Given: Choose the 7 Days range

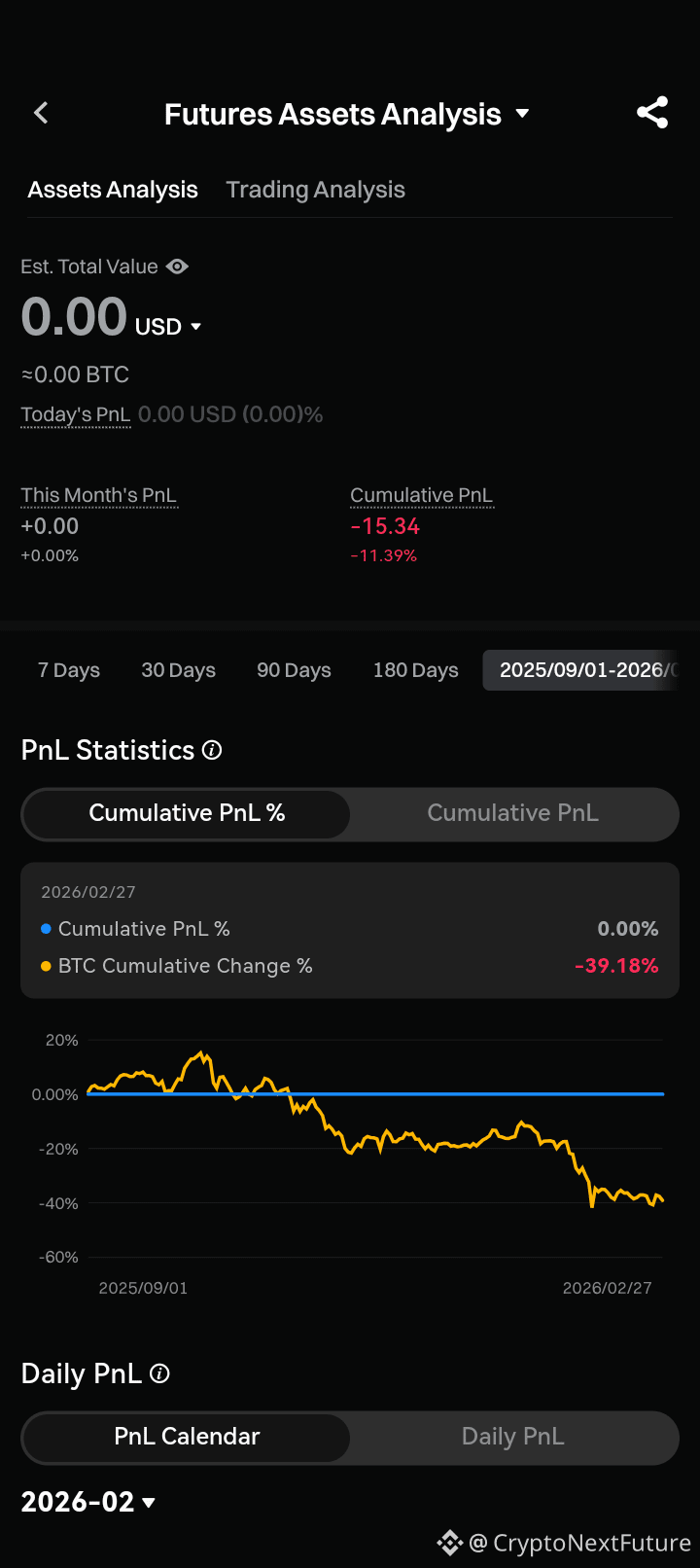Looking at the screenshot, I should (x=69, y=670).
